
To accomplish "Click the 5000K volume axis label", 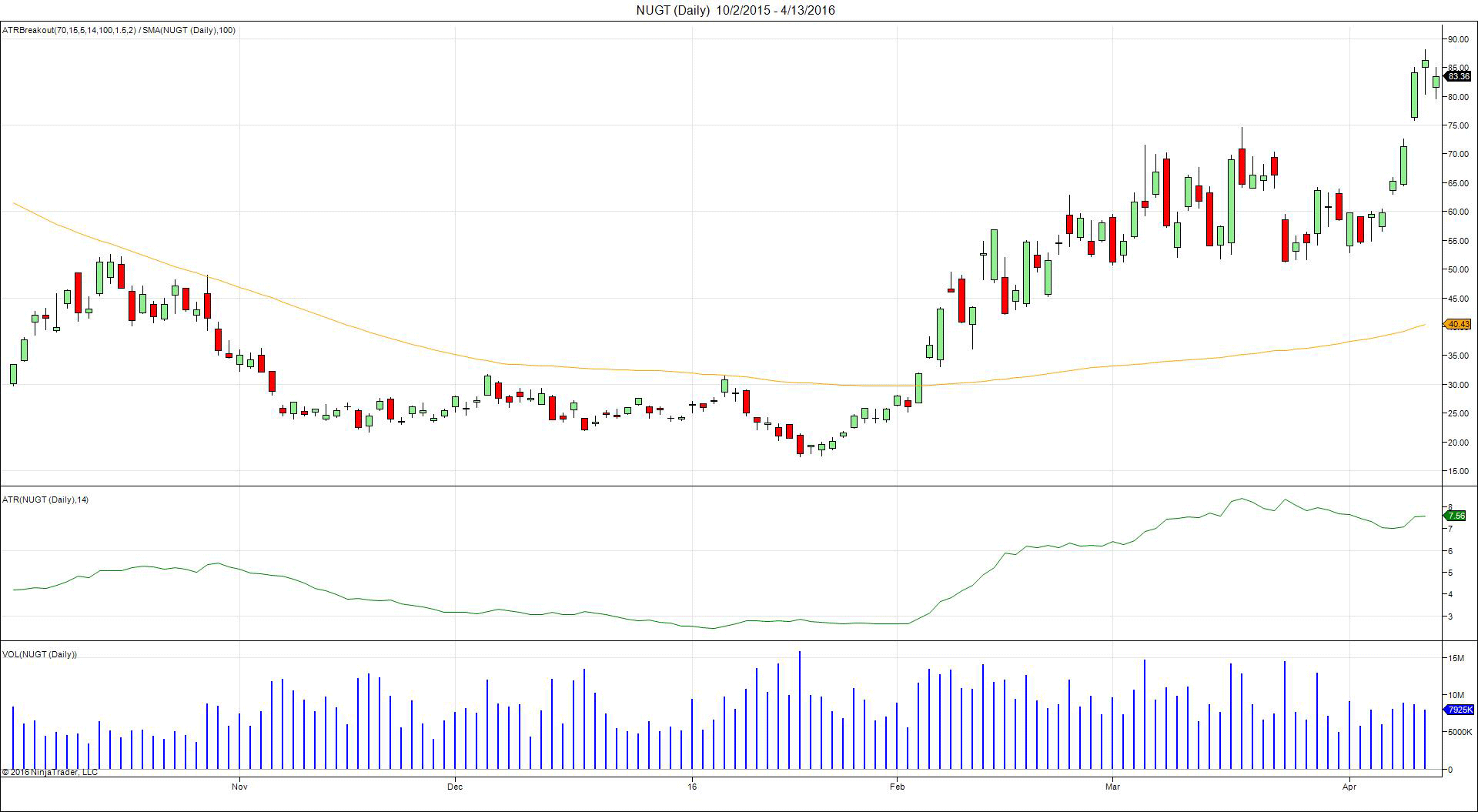I will pos(1460,733).
